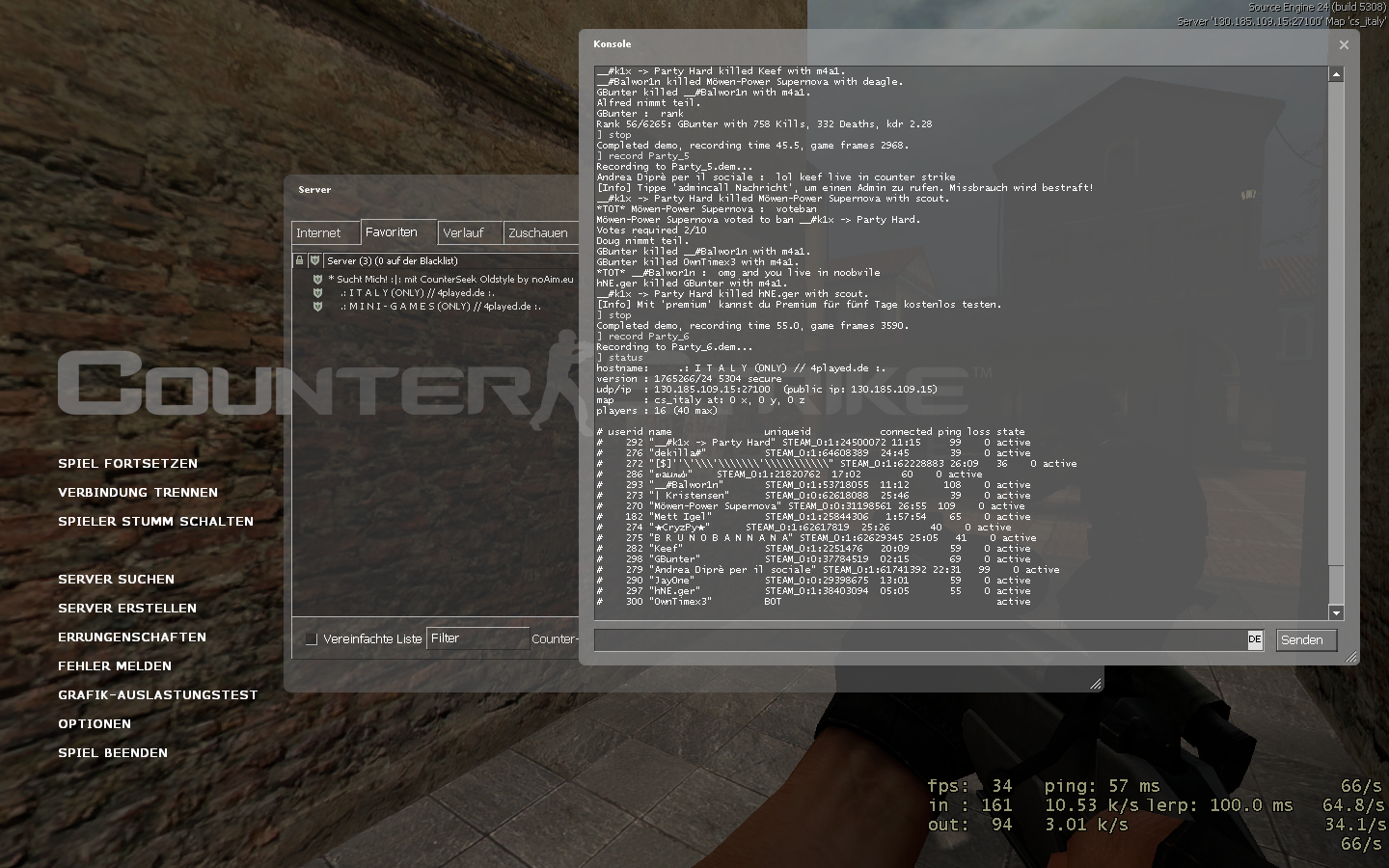This screenshot has height=868, width=1389.
Task: Click the console vertical scrollbar track
Action: point(1336,343)
